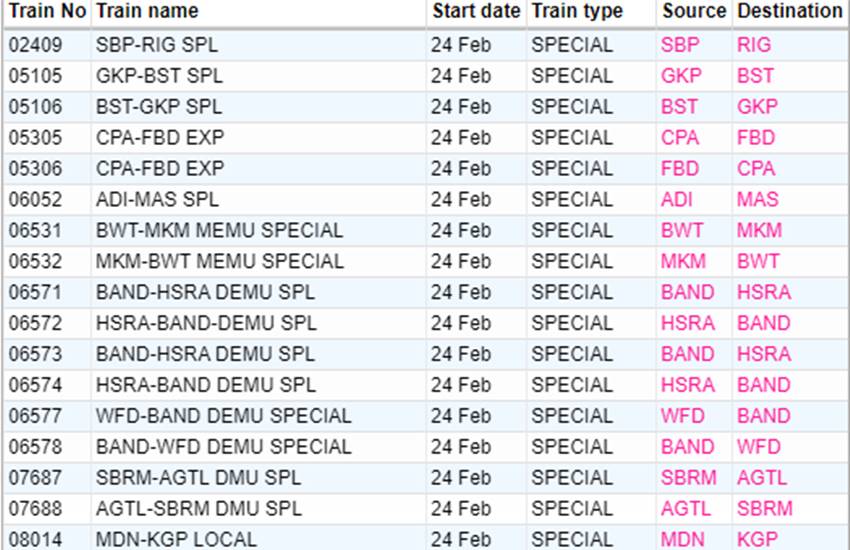
Task: Open RIG destination station link
Action: click(x=754, y=45)
